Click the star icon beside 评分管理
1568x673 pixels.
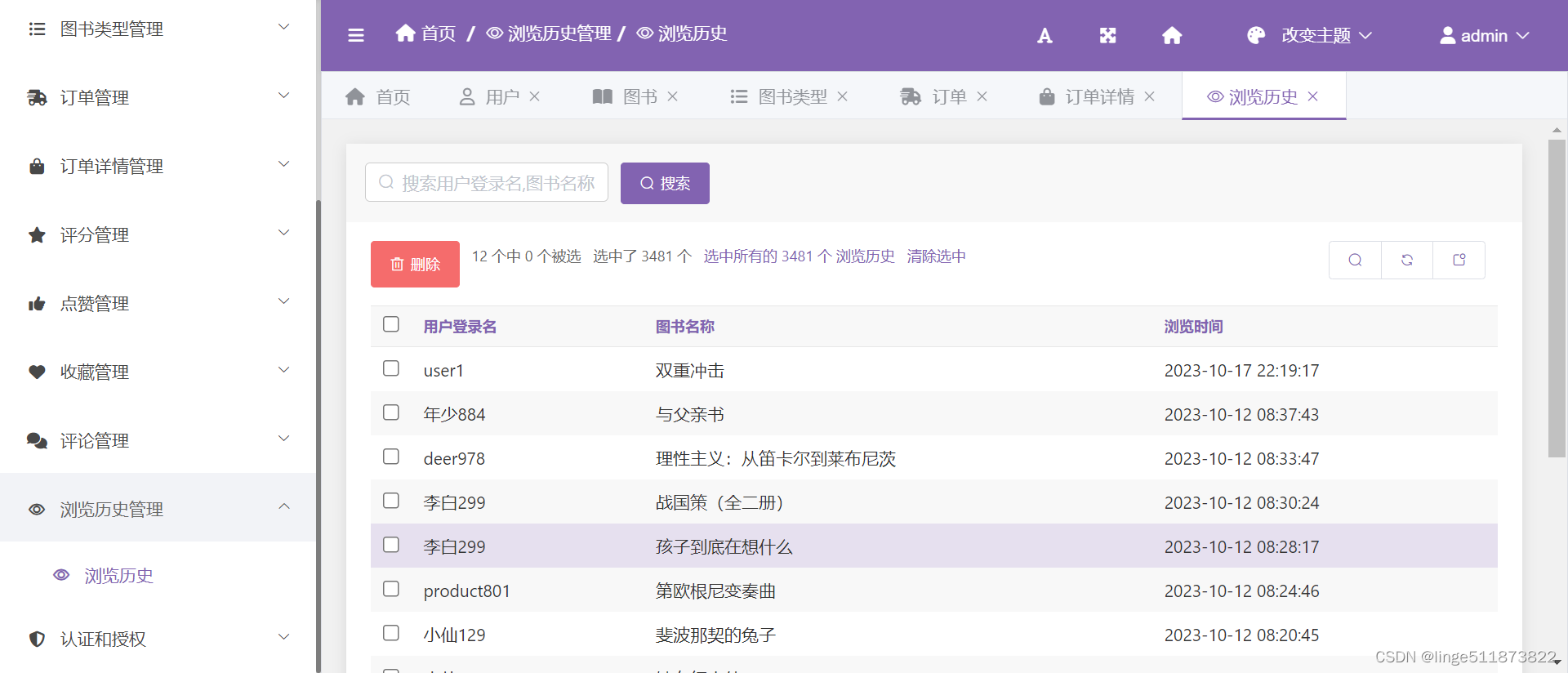[x=37, y=235]
